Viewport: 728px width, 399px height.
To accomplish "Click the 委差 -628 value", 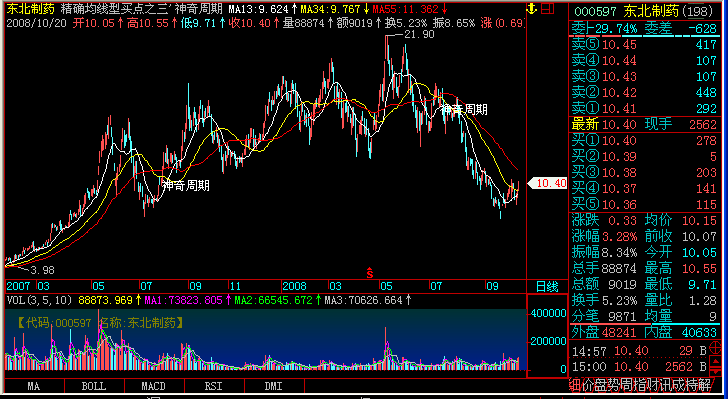I will tap(702, 29).
